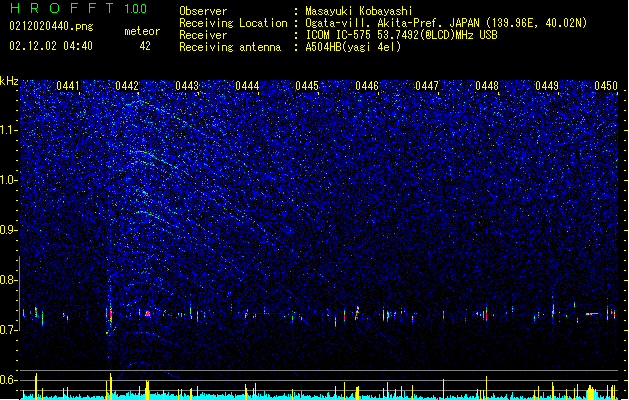
Task: Click the antenna A504HB(yagi 4el) text
Action: [x=353, y=47]
